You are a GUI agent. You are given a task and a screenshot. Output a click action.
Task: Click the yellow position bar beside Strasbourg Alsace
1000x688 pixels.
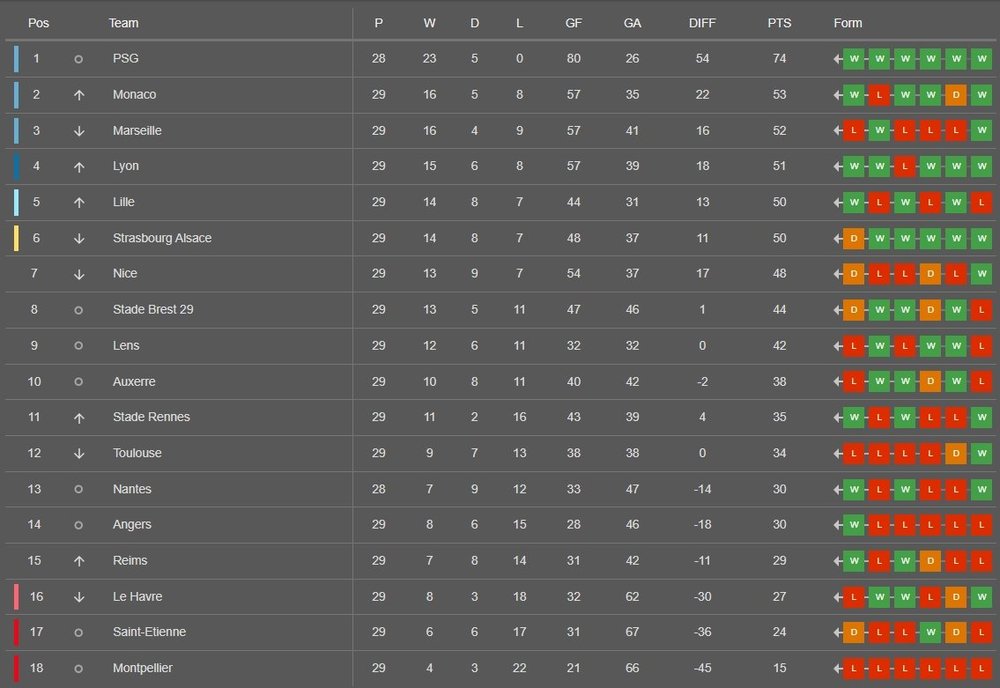coord(16,238)
